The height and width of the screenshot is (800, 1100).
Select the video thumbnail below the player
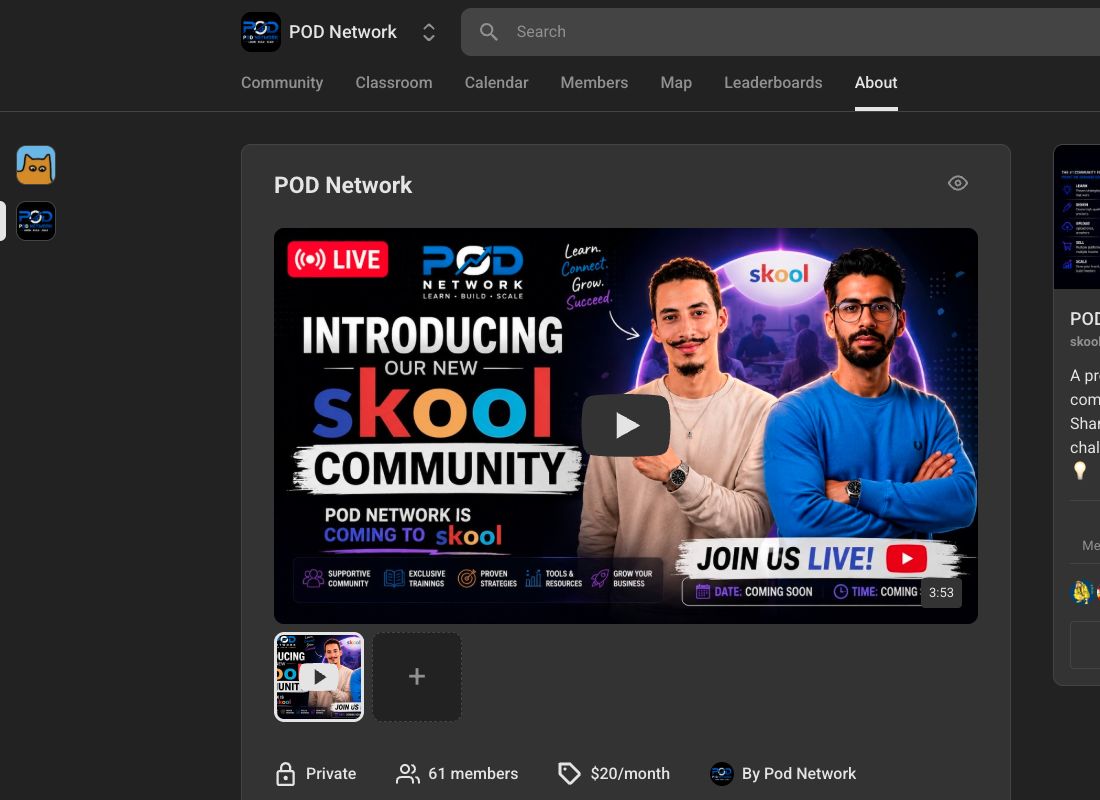(319, 676)
